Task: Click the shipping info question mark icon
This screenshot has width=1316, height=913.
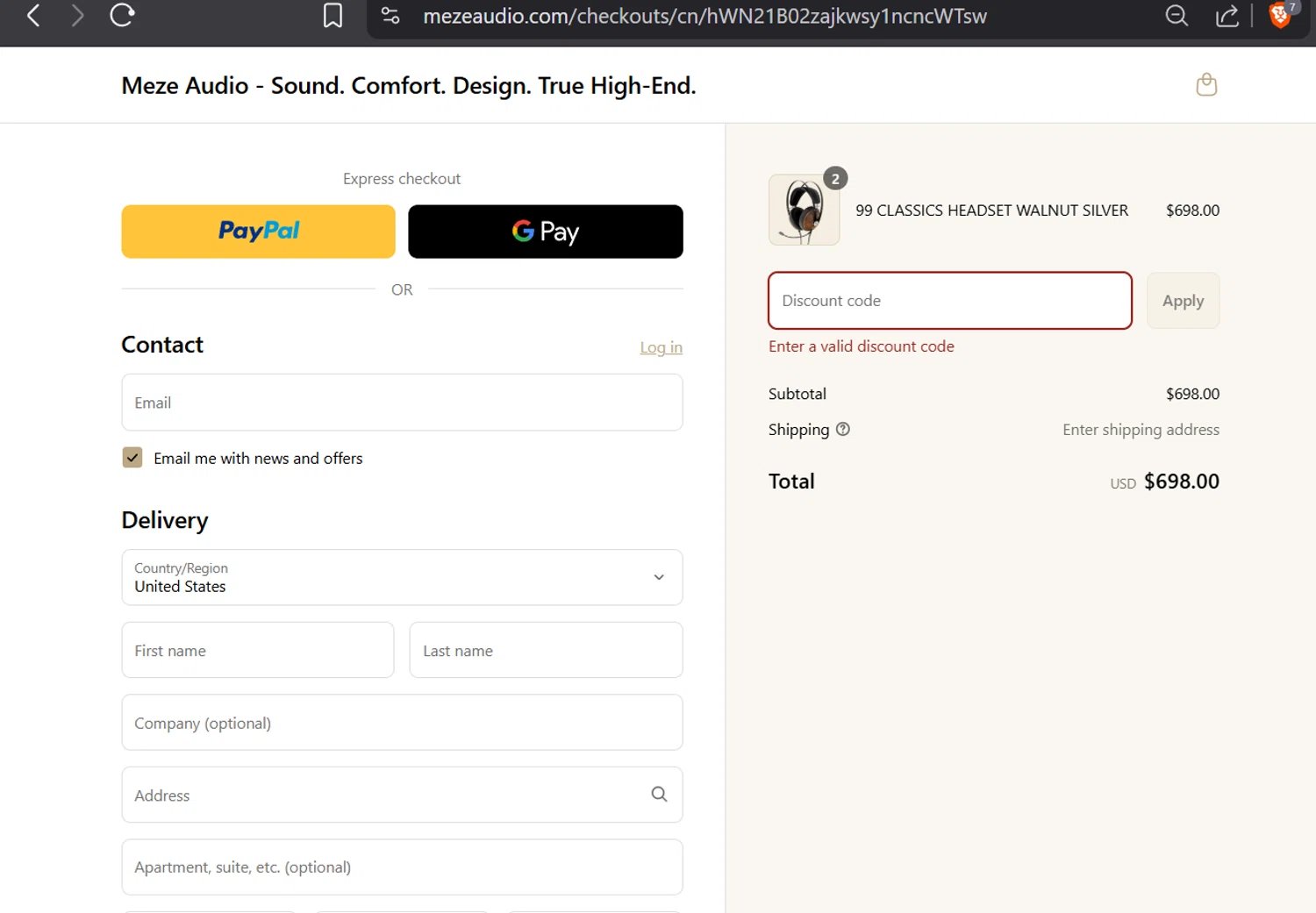Action: 843,429
